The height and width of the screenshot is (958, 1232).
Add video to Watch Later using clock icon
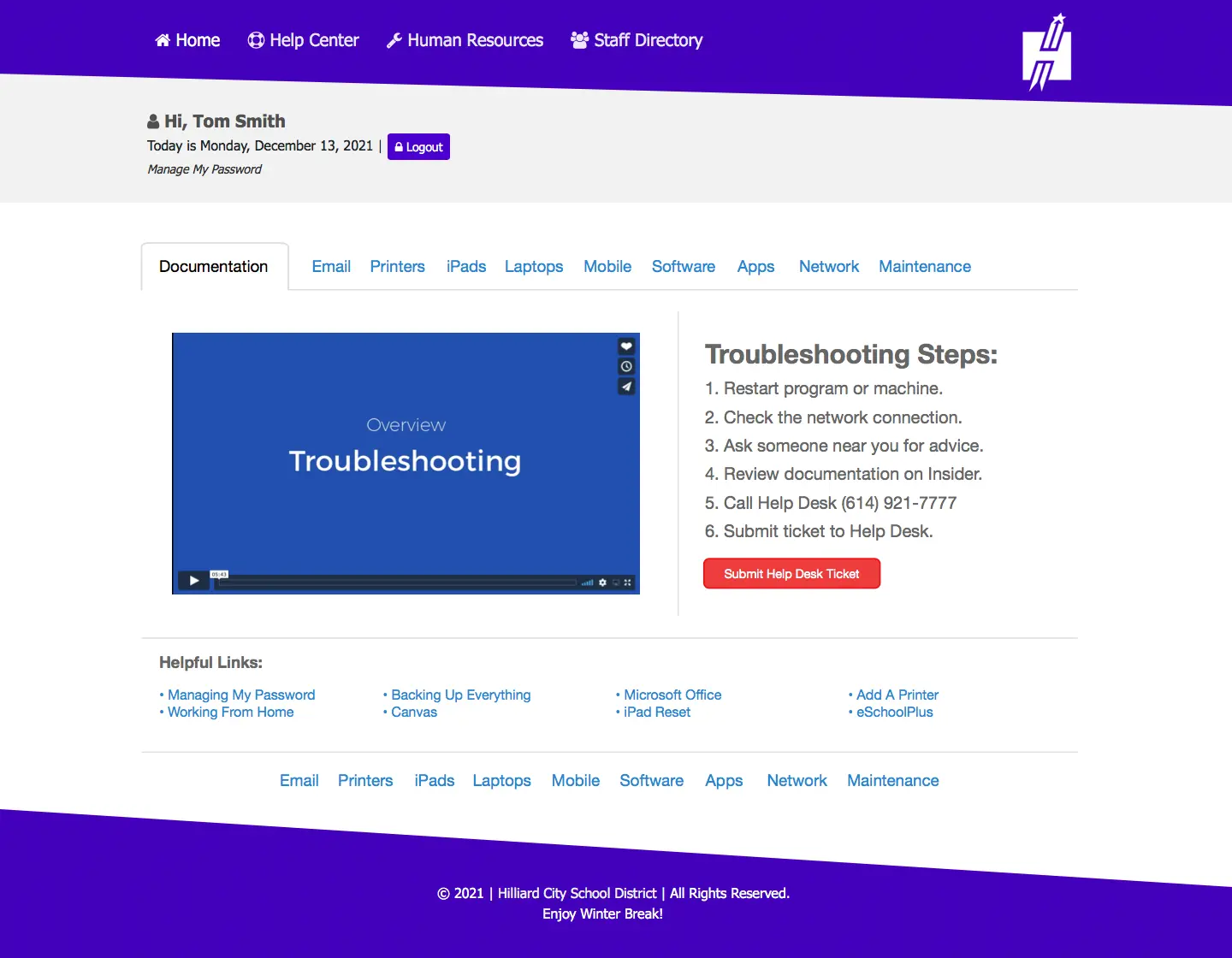point(626,366)
